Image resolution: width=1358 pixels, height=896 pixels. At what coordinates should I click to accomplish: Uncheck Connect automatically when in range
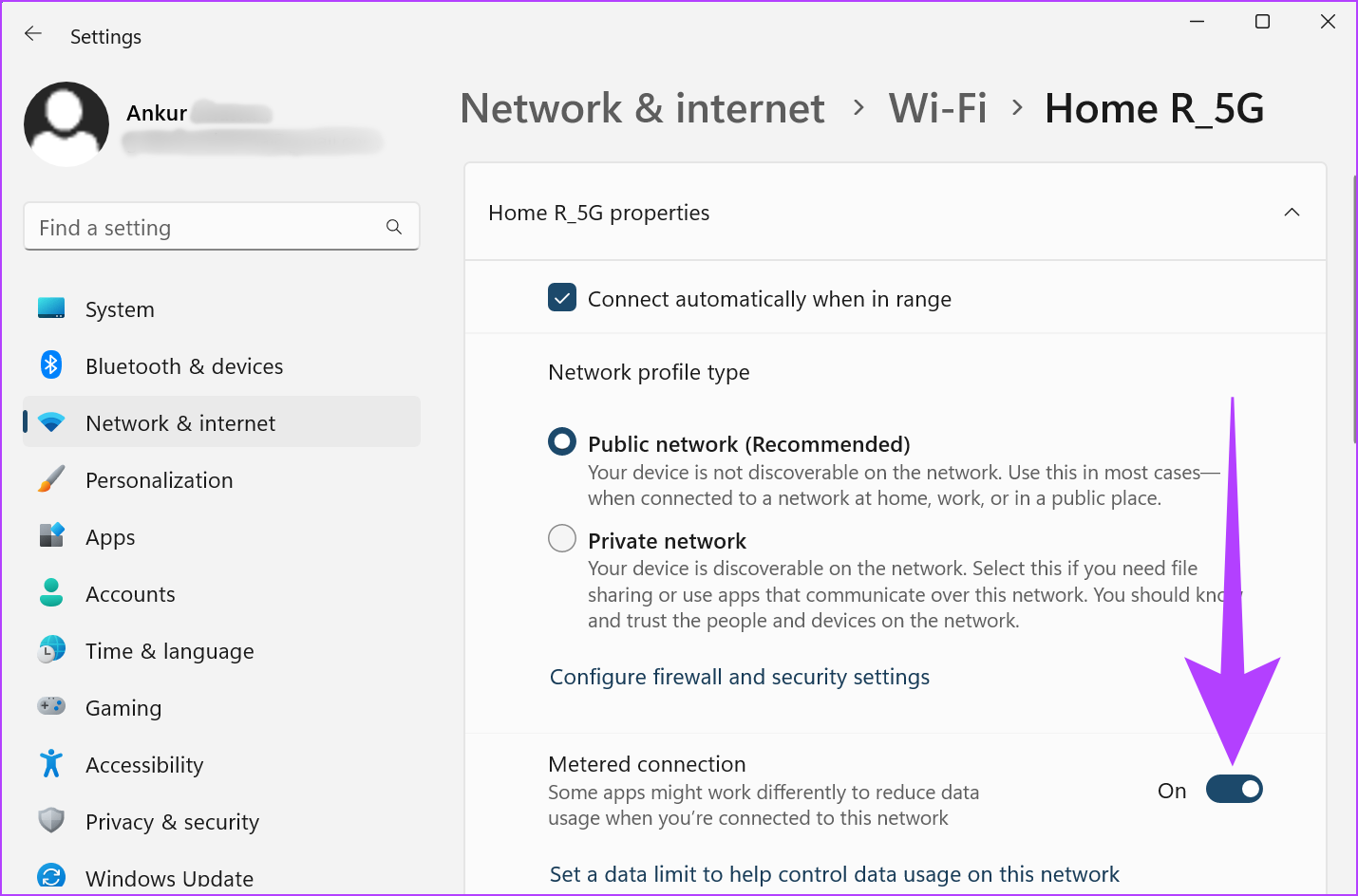(562, 298)
